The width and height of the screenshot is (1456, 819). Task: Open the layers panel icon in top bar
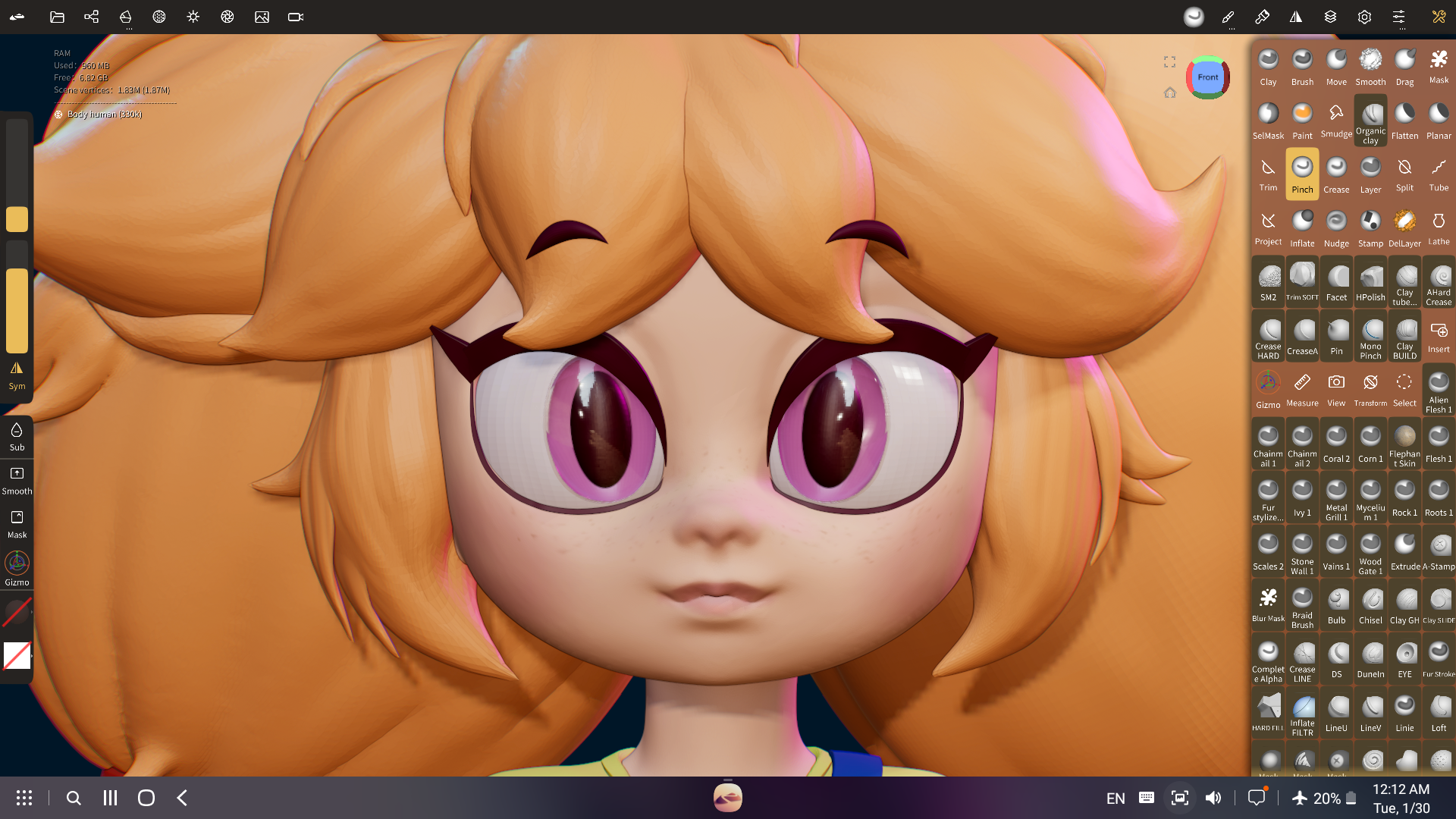(1329, 17)
